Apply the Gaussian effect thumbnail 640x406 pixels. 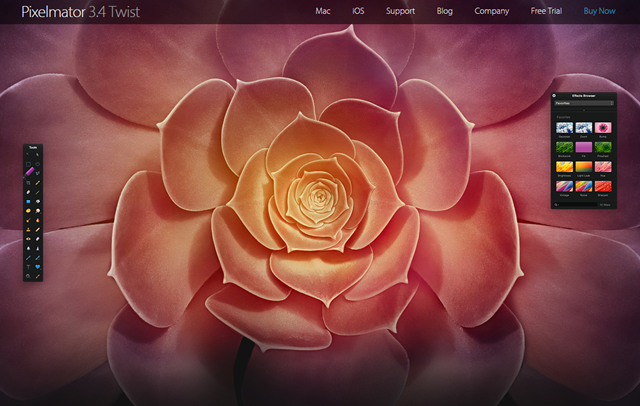[x=564, y=129]
